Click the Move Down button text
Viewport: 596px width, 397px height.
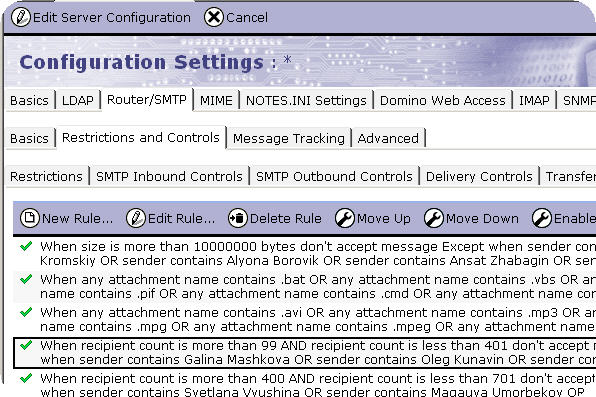482,219
